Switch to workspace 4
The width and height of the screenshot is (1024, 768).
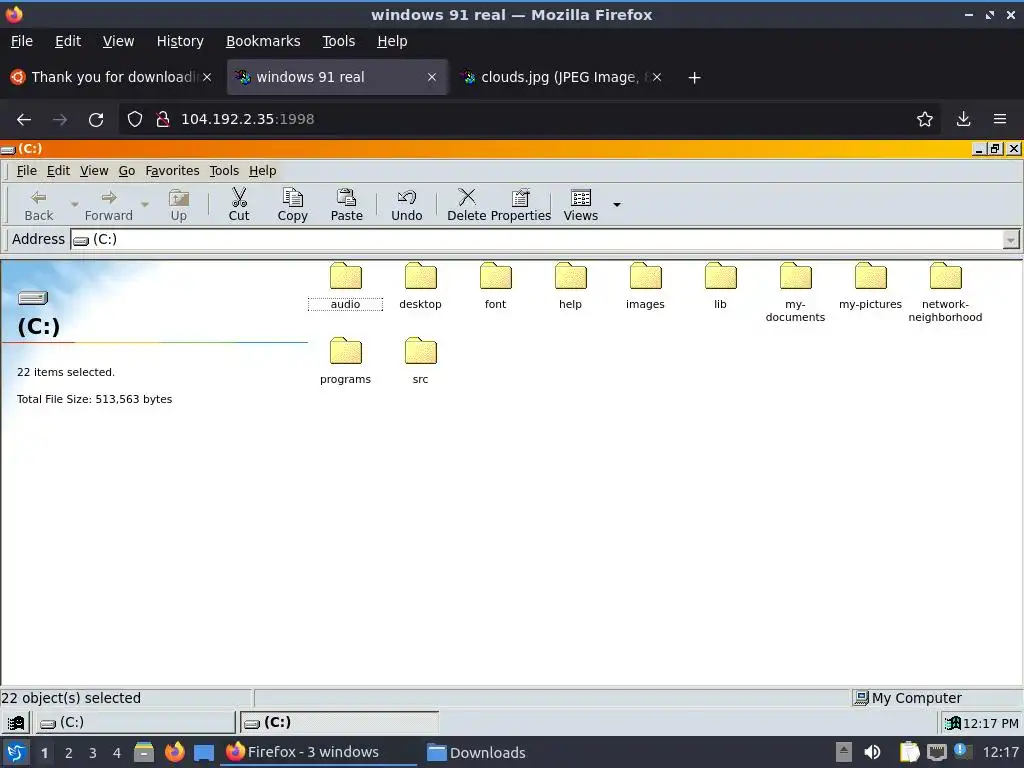click(x=117, y=753)
